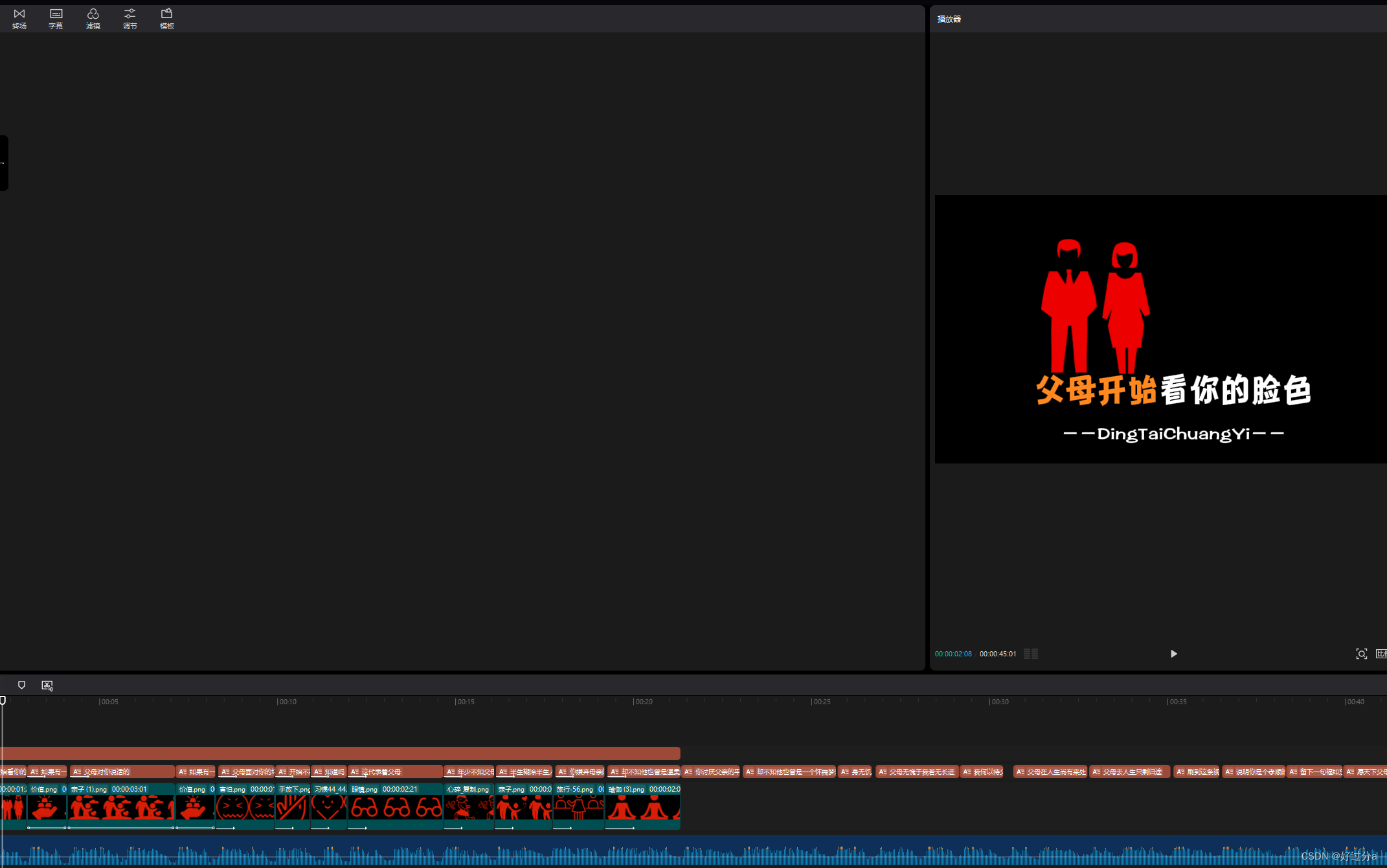Viewport: 1387px width, 868px height.
Task: Select the 这代表着父母 subtitle clip
Action: 395,772
